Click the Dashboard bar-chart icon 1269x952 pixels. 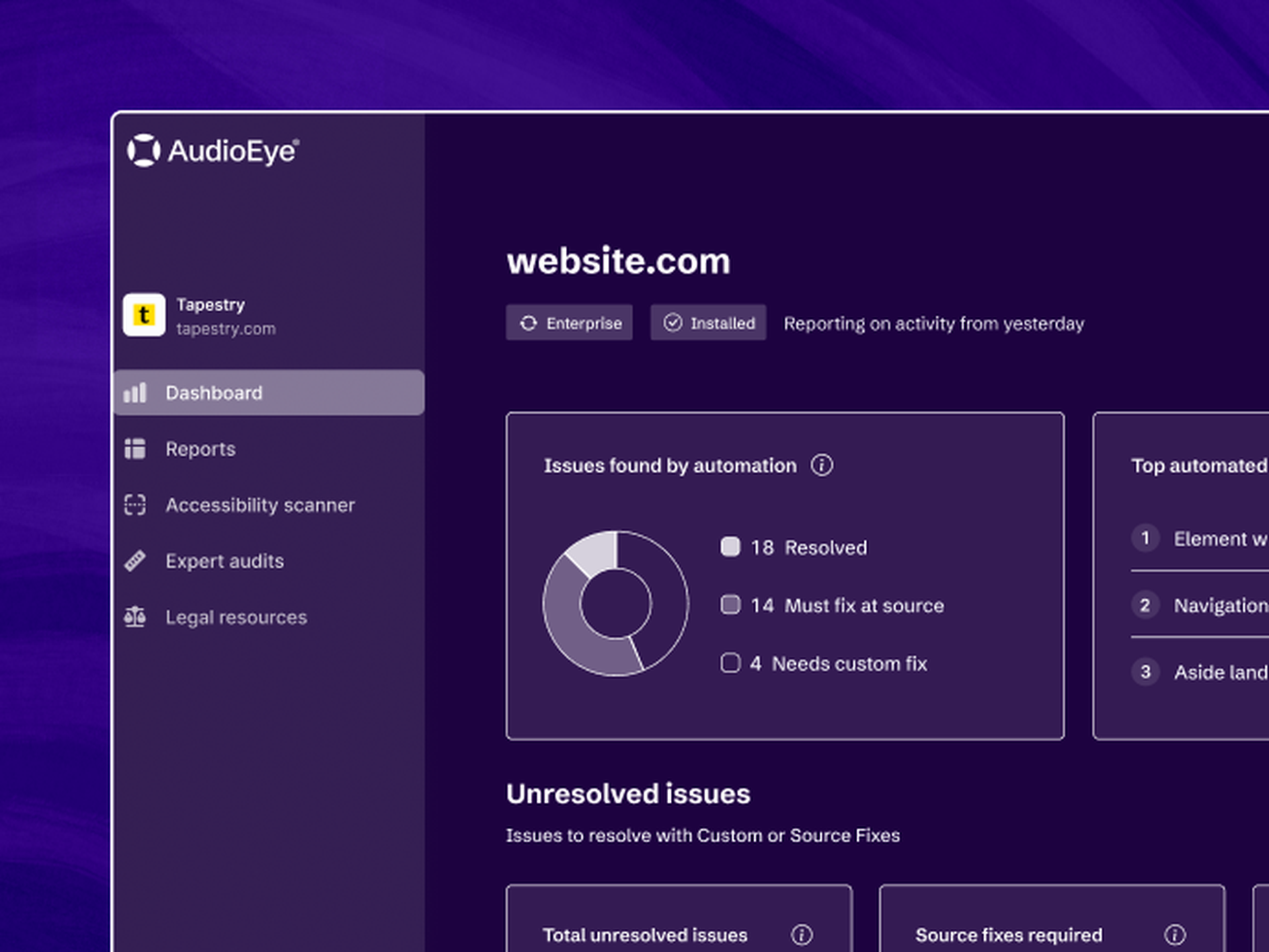[x=135, y=392]
